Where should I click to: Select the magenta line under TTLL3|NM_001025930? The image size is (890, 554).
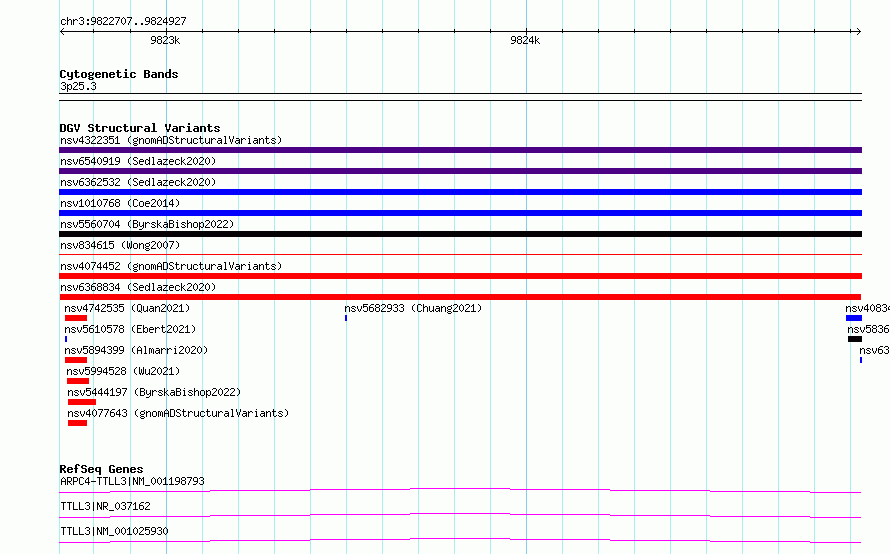click(460, 540)
